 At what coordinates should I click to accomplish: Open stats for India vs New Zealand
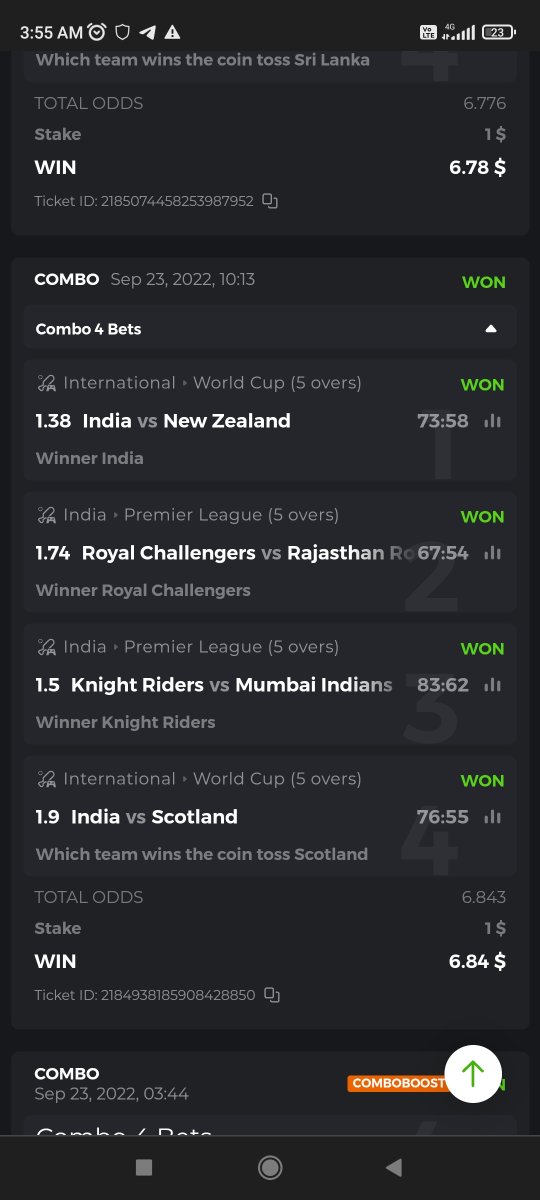(x=492, y=421)
